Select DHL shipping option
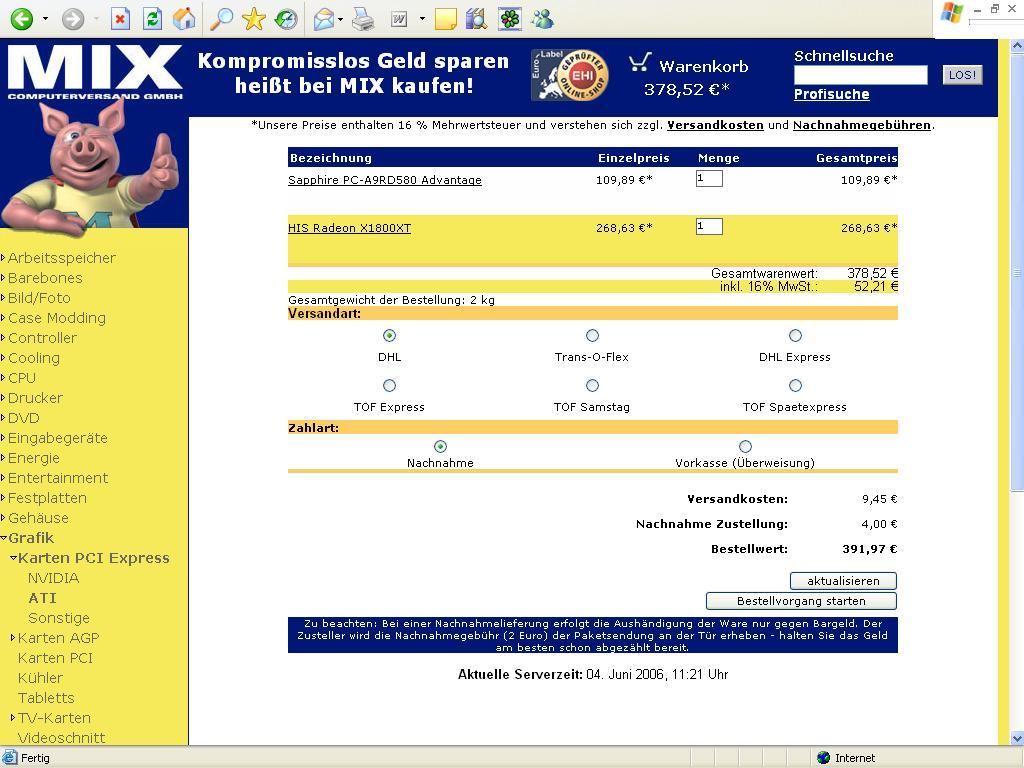 (x=389, y=336)
